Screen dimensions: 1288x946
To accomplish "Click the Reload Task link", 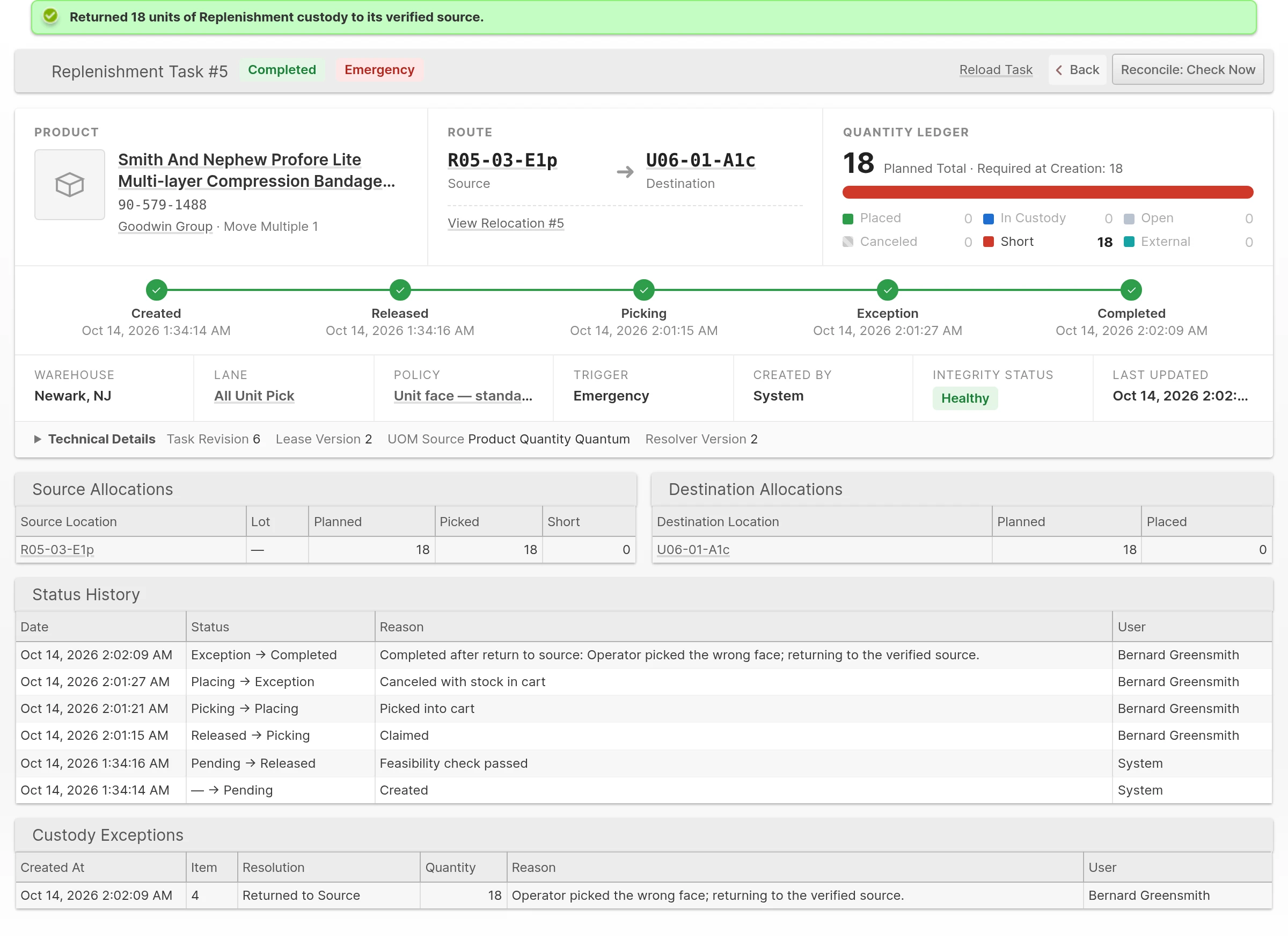I will pyautogui.click(x=996, y=70).
